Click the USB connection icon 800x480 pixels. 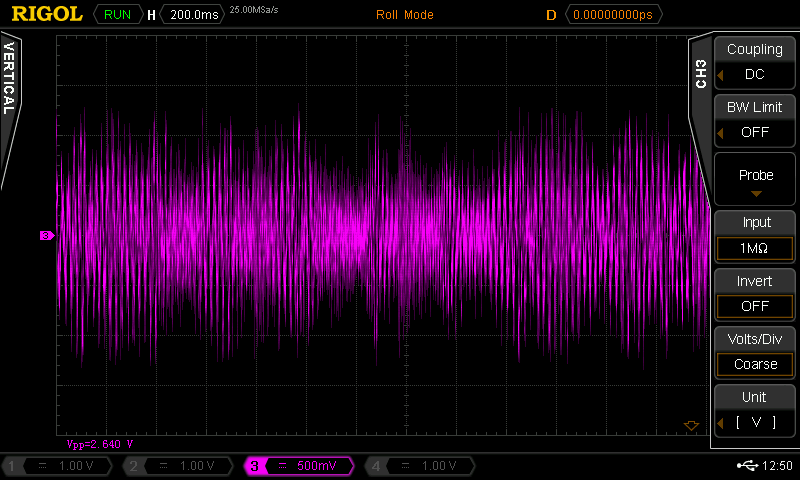(x=747, y=466)
